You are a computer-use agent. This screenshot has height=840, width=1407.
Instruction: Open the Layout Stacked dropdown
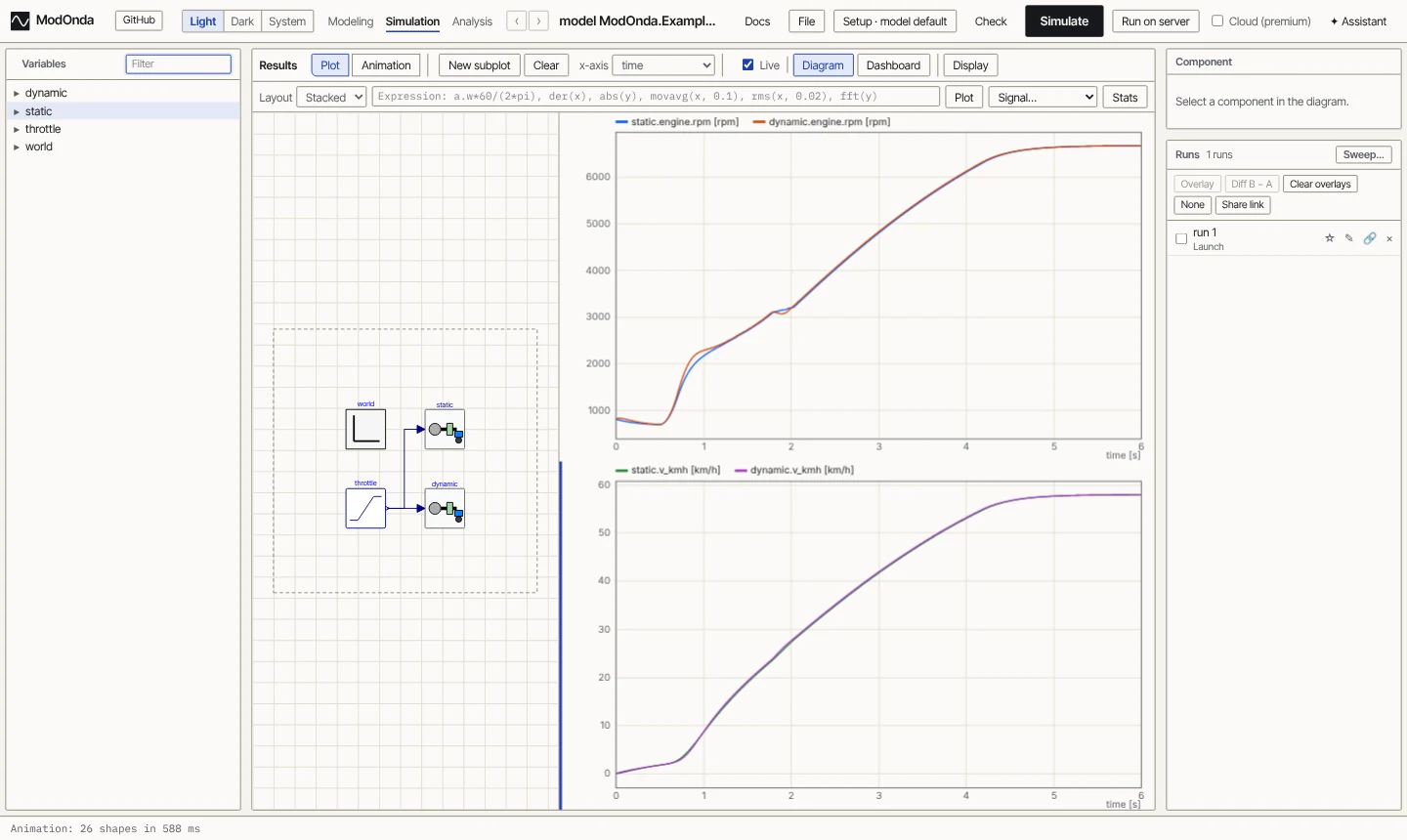(331, 97)
